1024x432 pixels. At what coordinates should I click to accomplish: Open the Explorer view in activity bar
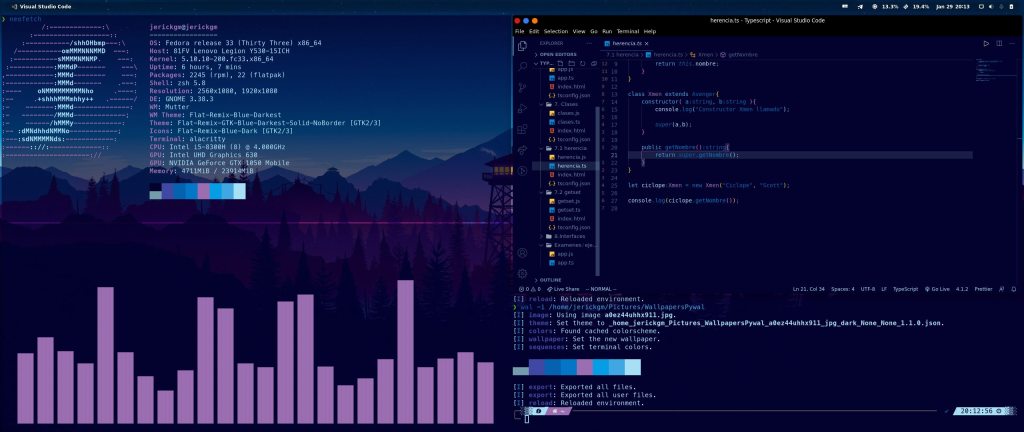point(522,45)
